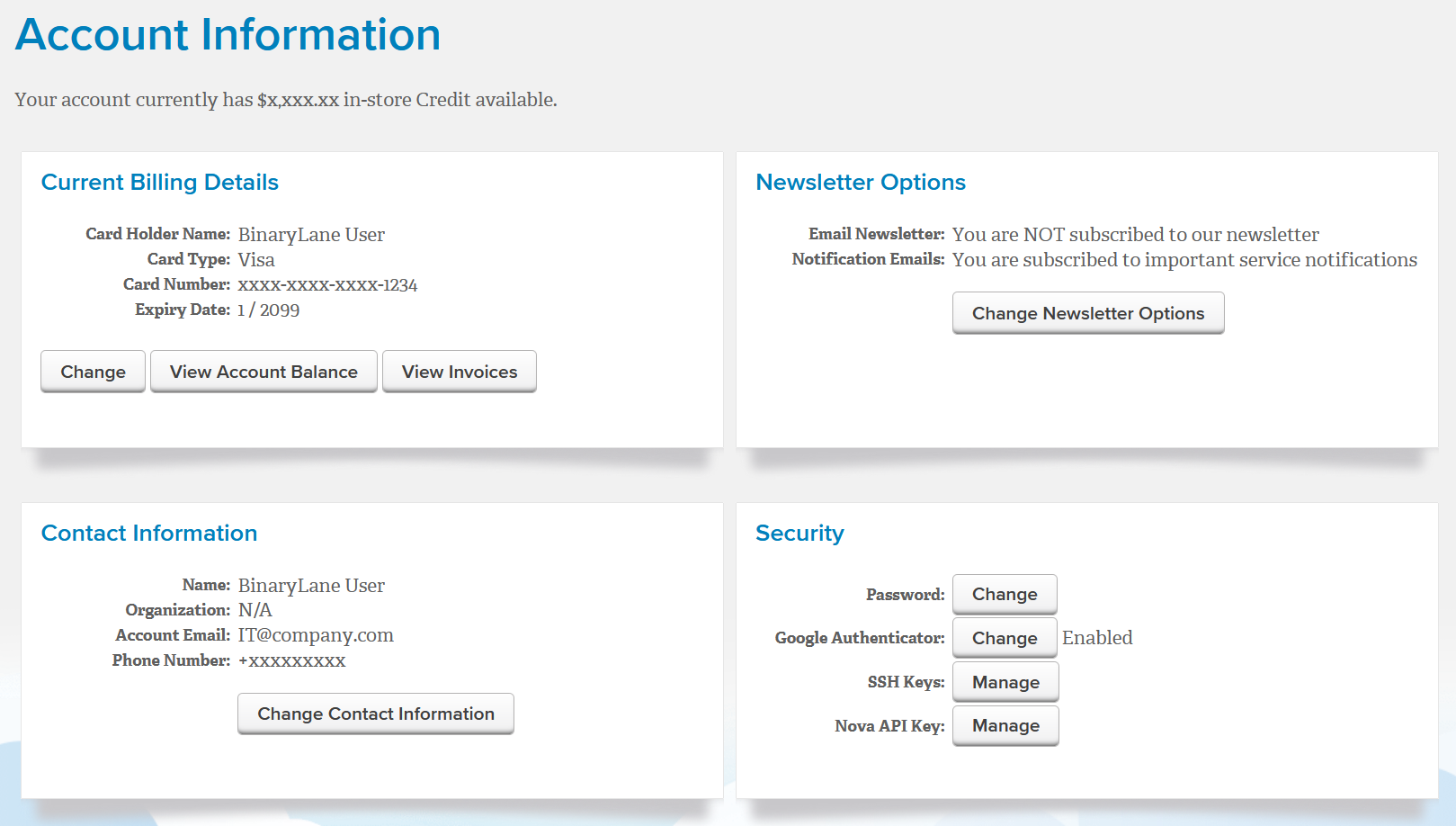Click the Card Number label
1456x826 pixels.
tap(177, 284)
